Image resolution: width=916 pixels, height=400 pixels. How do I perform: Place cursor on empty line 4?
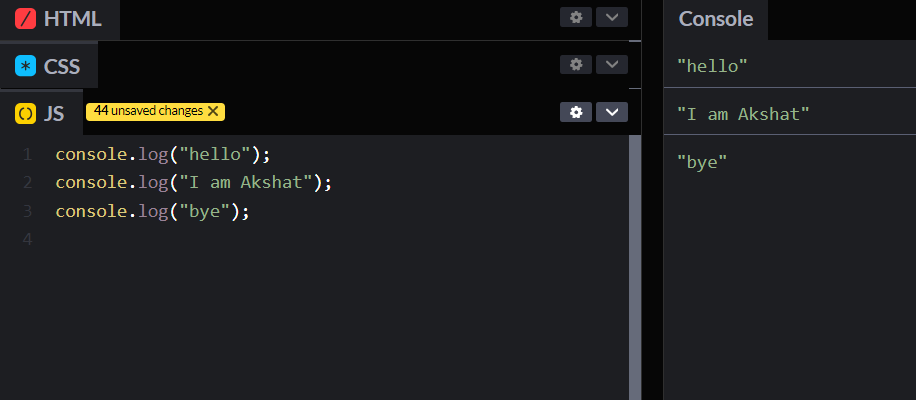(200, 240)
